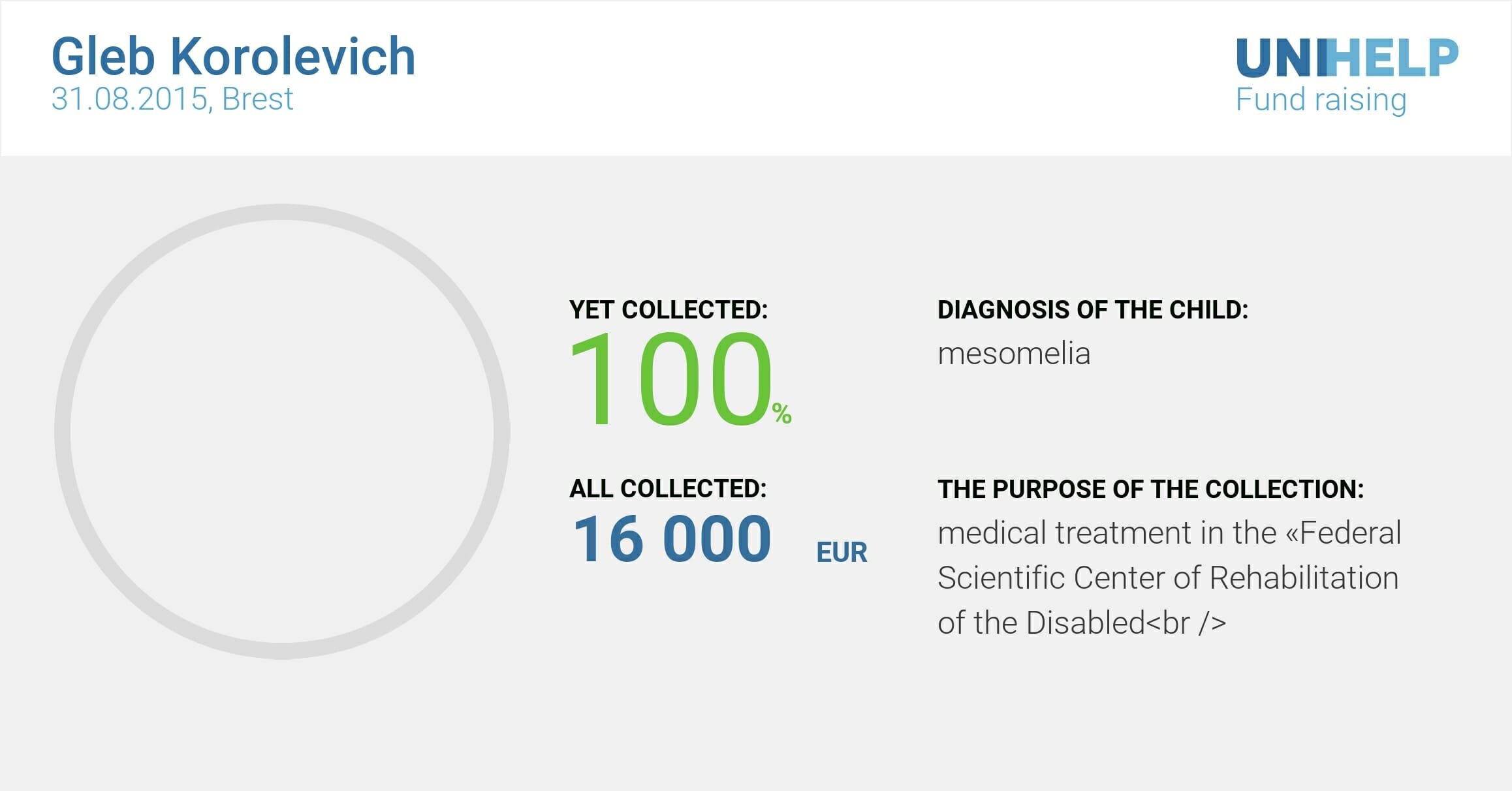Click THE PURPOSE OF THE COLLECTION heading
This screenshot has width=1512, height=791.
tap(1150, 489)
